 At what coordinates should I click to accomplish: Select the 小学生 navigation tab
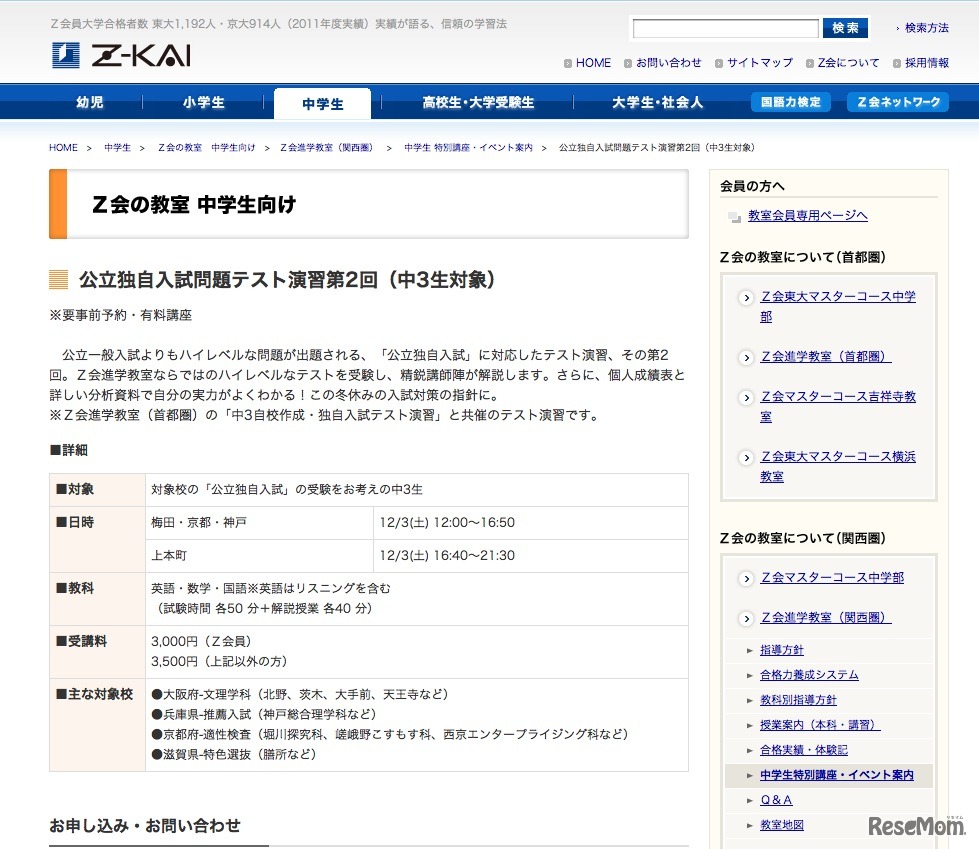[x=204, y=103]
